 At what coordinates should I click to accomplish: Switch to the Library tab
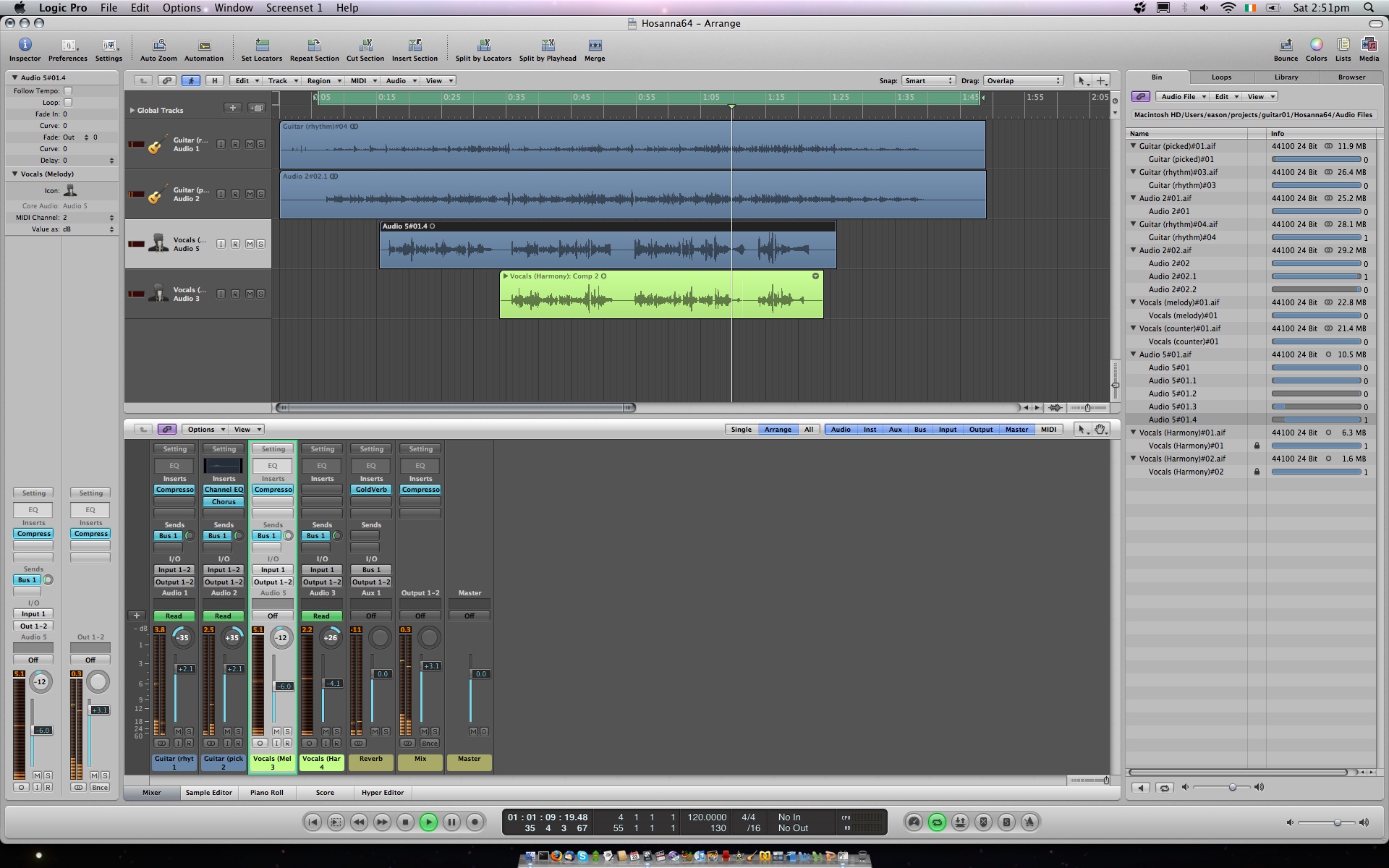[1286, 77]
